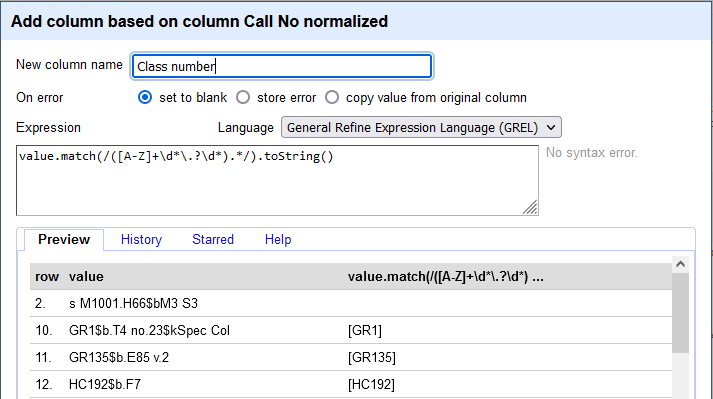Screen dimensions: 713x399
Task: Select the 'store error' radio option
Action: point(243,97)
